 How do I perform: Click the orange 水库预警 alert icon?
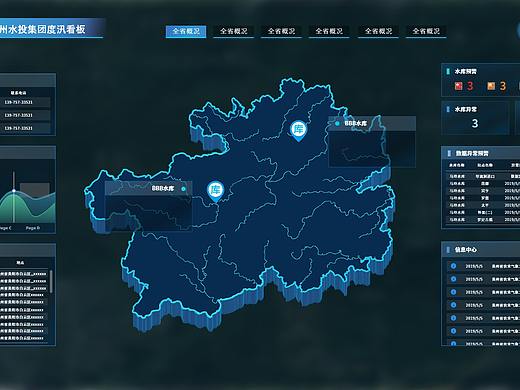click(491, 86)
